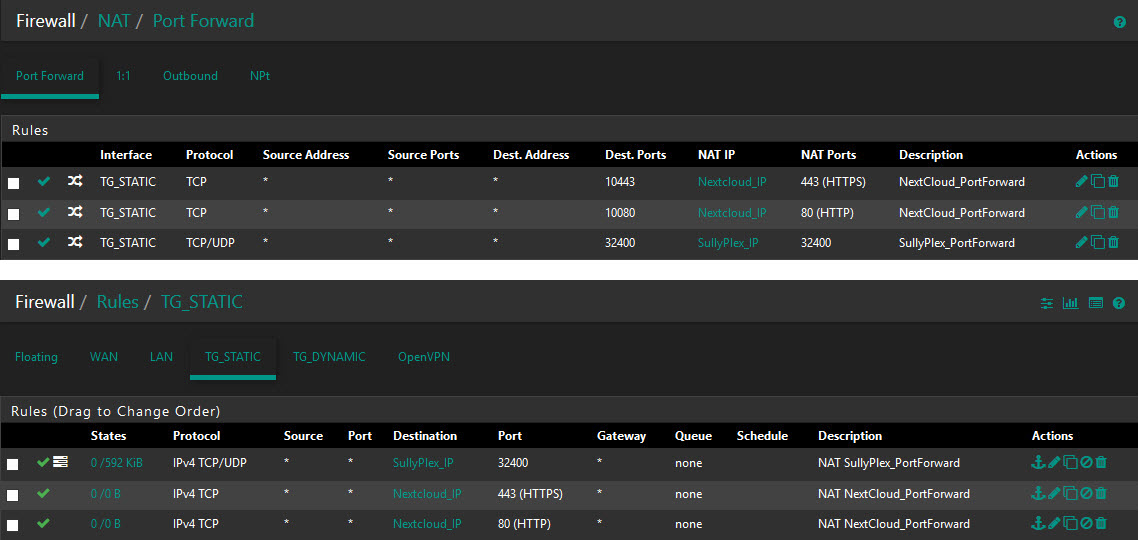Open the WAN rules tab

click(104, 357)
